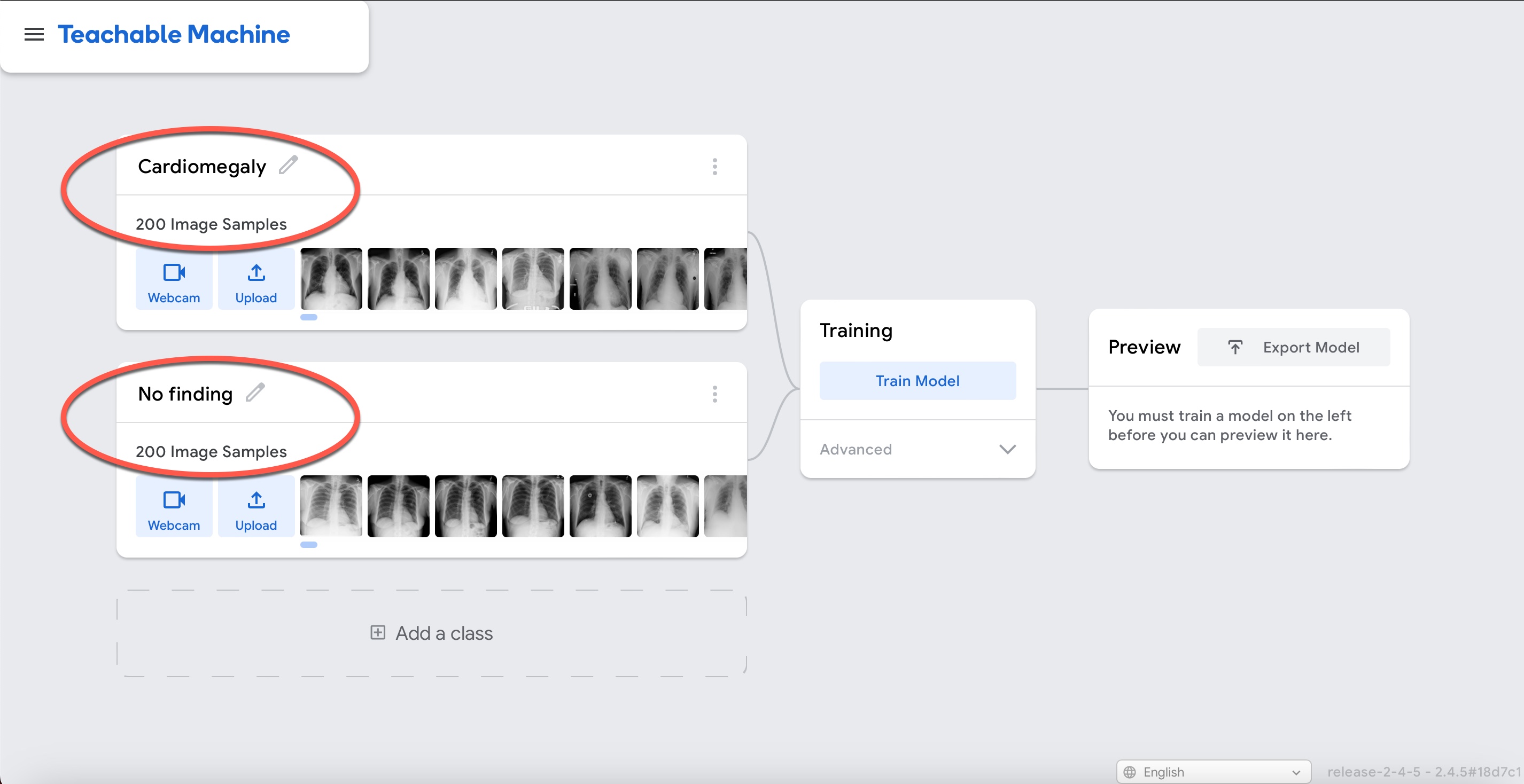Open No finding class options menu
The width and height of the screenshot is (1524, 784).
click(714, 394)
